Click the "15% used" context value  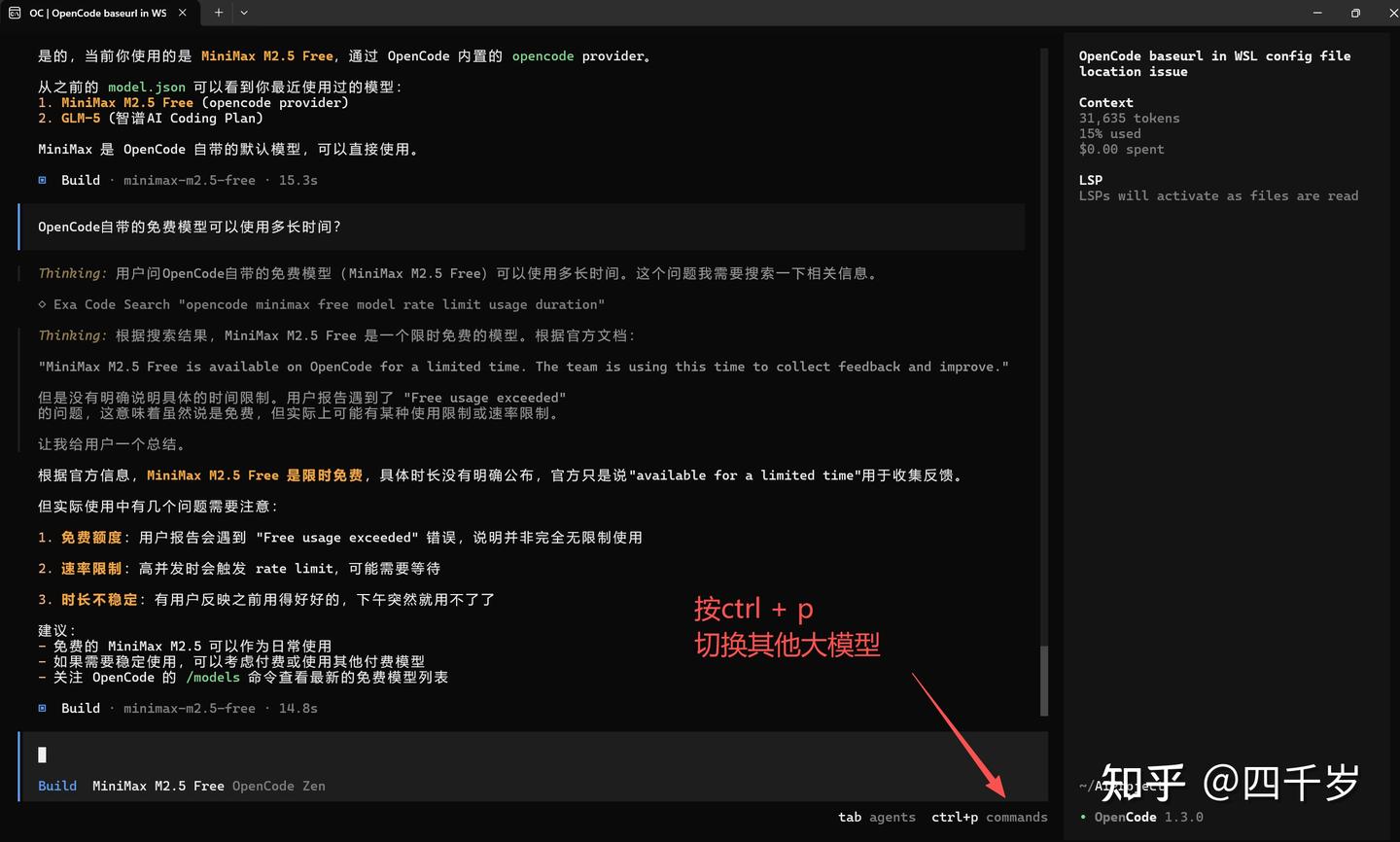click(1110, 133)
